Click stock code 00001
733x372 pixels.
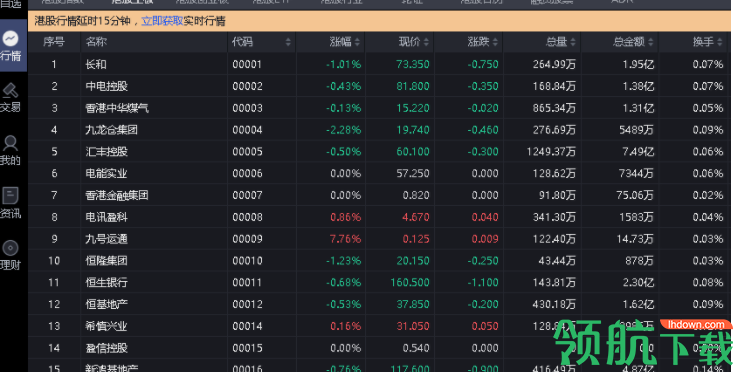coord(247,64)
